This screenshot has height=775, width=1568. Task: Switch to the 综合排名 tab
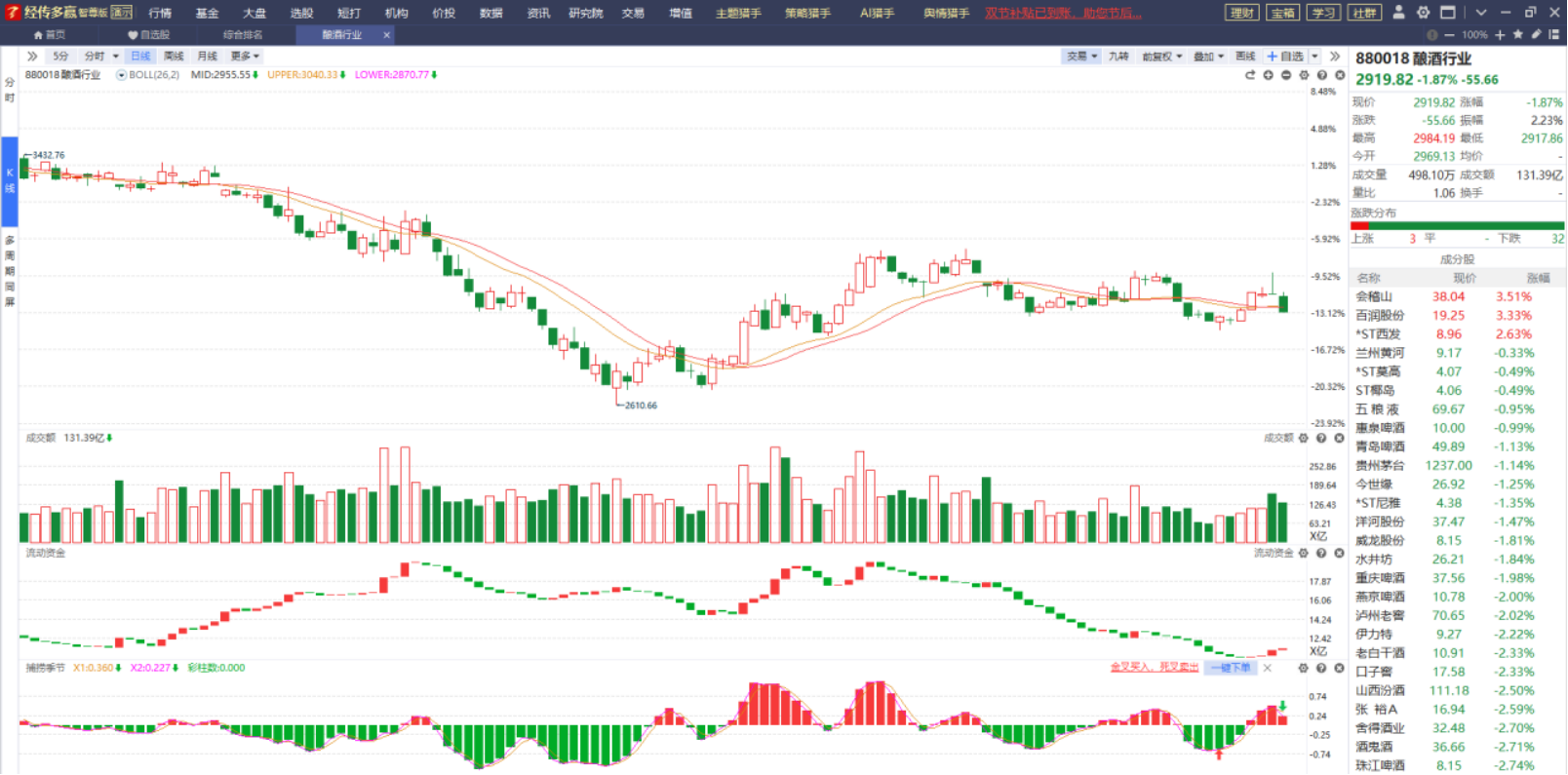tap(243, 34)
